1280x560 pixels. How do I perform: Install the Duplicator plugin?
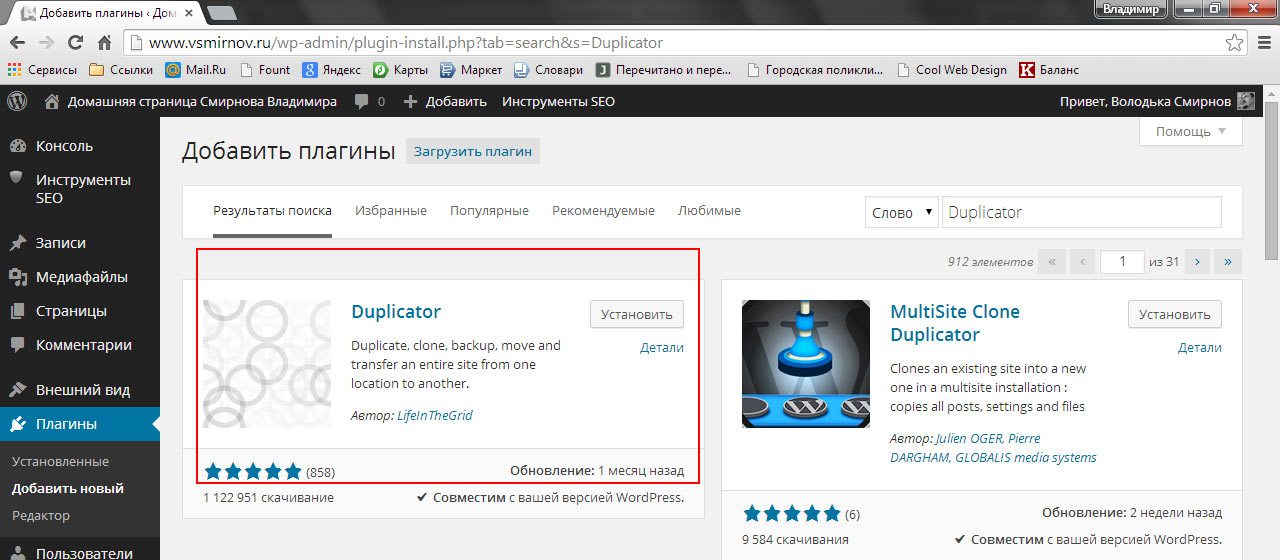click(637, 314)
